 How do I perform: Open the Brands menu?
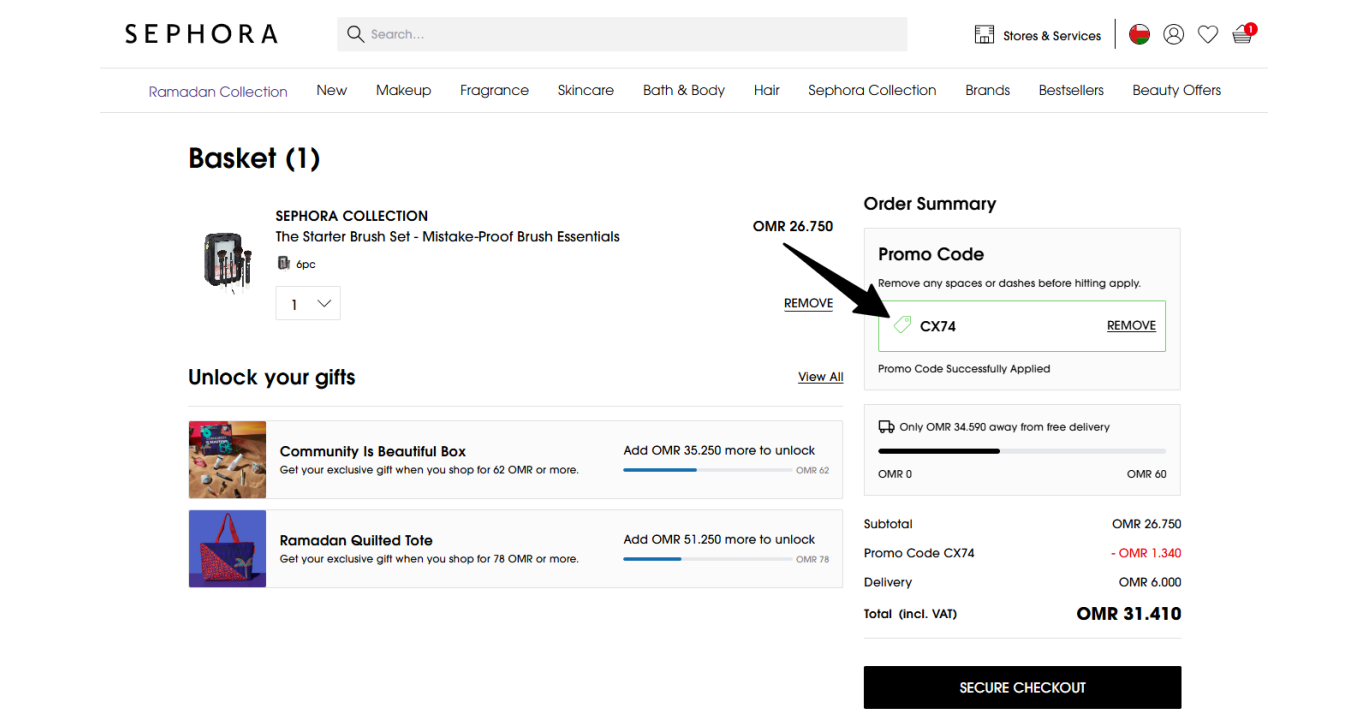click(x=988, y=90)
